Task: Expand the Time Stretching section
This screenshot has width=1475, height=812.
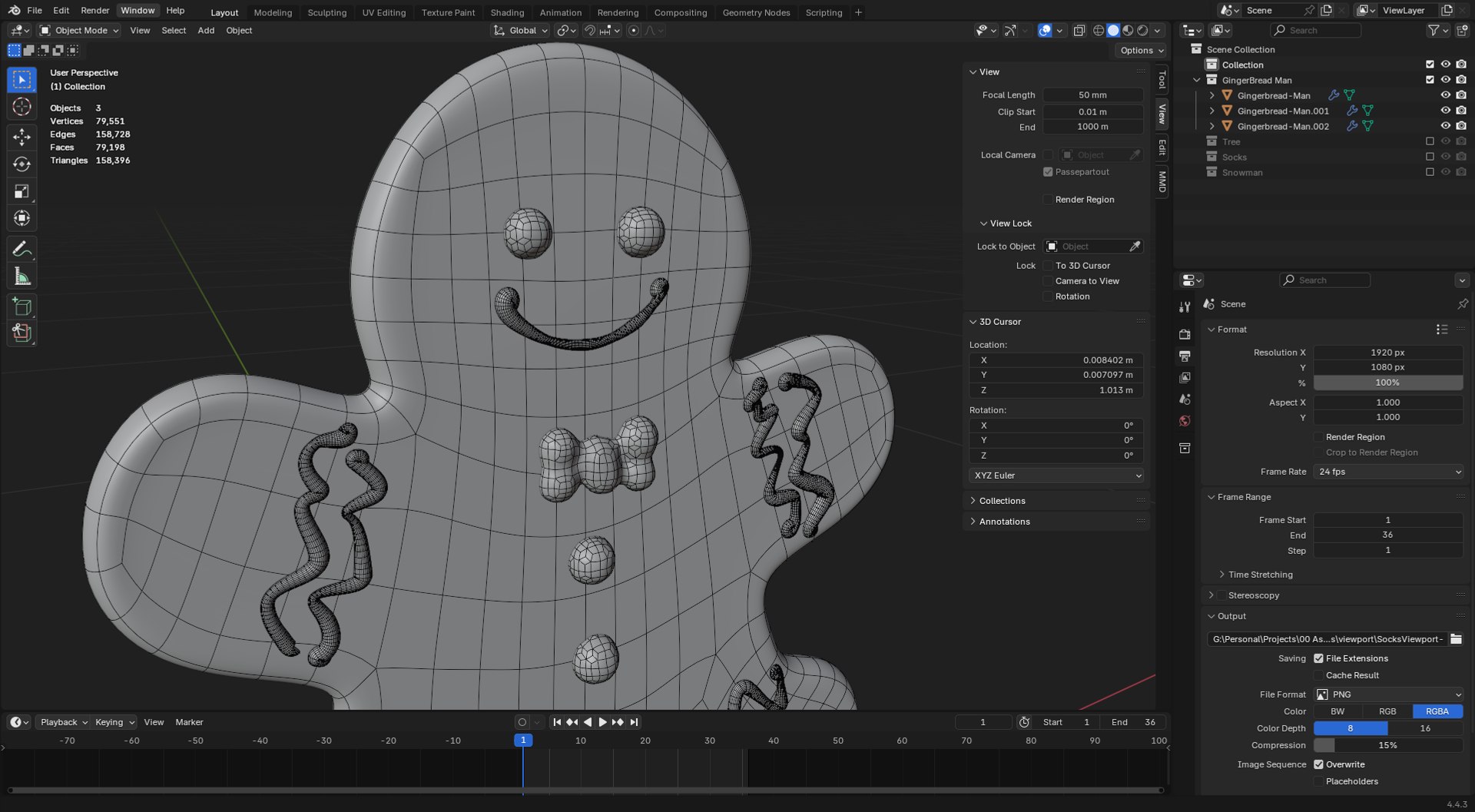Action: pyautogui.click(x=1260, y=575)
